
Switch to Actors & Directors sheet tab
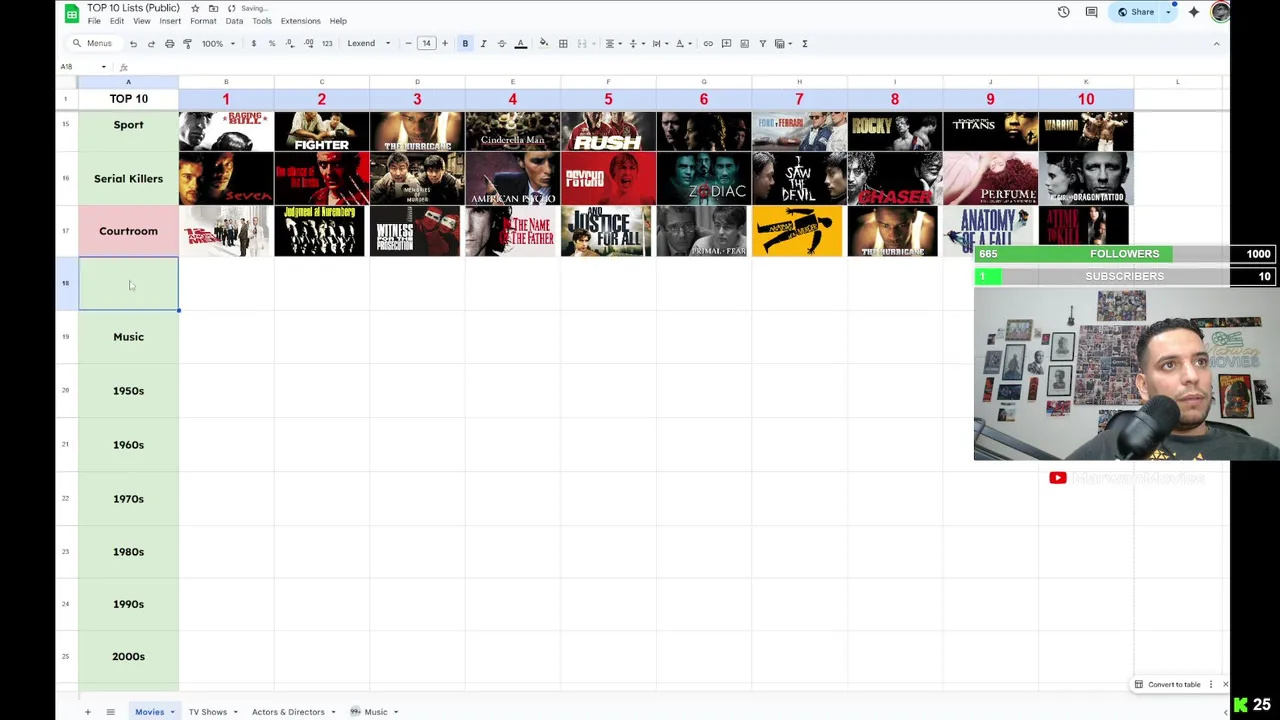(x=288, y=712)
